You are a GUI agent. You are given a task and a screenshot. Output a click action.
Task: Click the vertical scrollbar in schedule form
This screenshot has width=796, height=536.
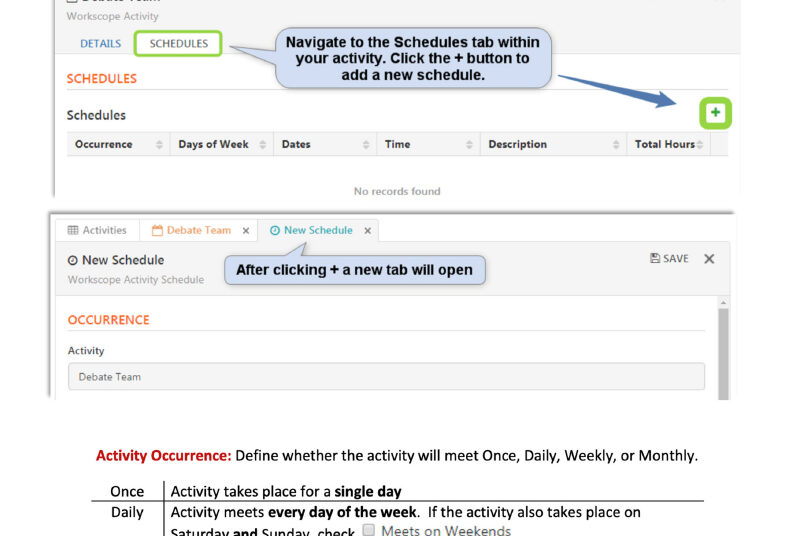pyautogui.click(x=723, y=350)
